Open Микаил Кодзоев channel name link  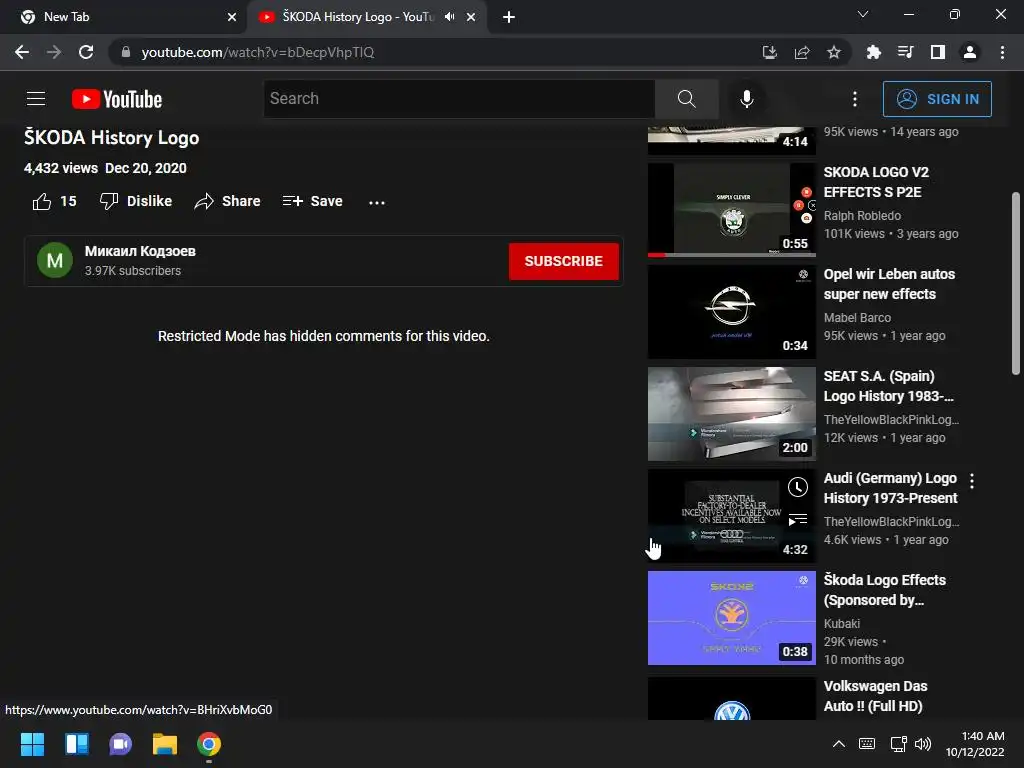pyautogui.click(x=140, y=251)
